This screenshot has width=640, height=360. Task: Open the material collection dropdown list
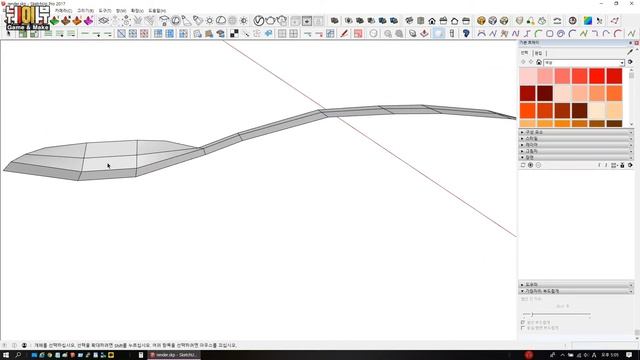tap(622, 62)
